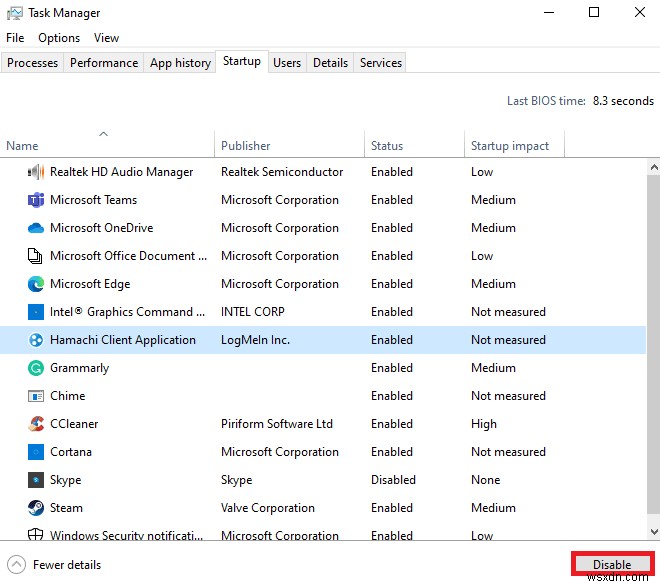
Task: Click the scrollbar down arrow
Action: [654, 532]
